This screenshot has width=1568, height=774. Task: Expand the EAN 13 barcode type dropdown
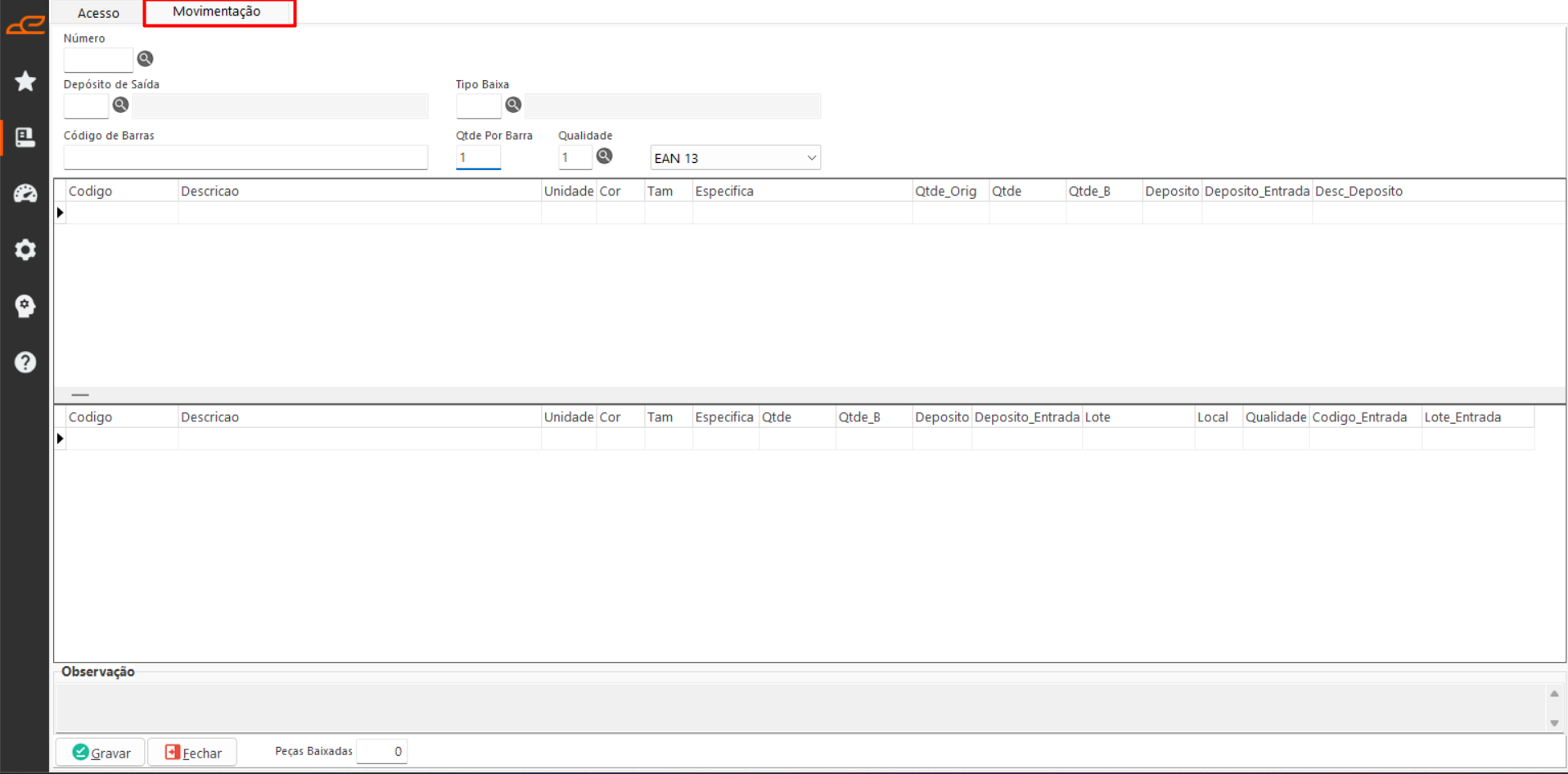coord(811,158)
